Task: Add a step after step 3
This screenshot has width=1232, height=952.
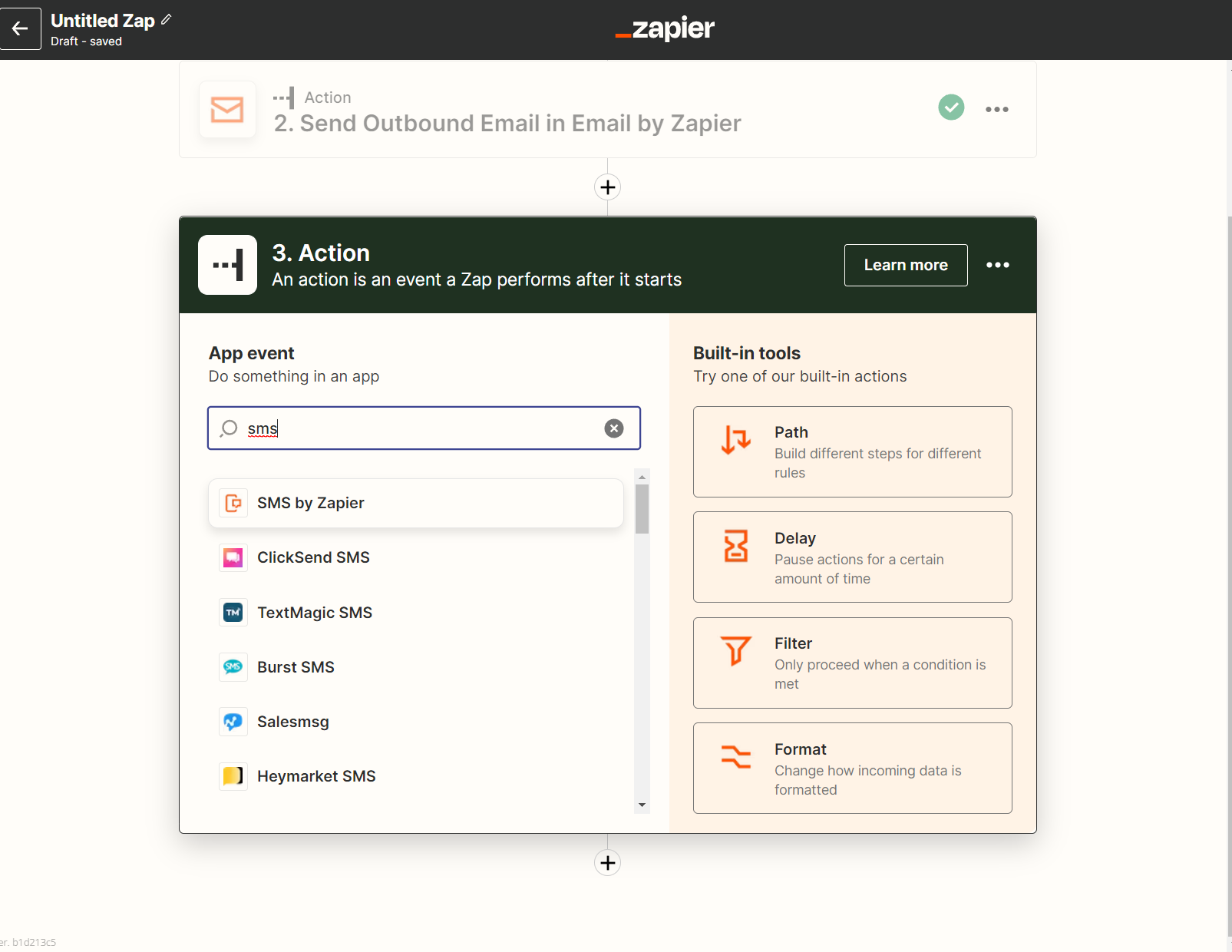Action: 608,863
